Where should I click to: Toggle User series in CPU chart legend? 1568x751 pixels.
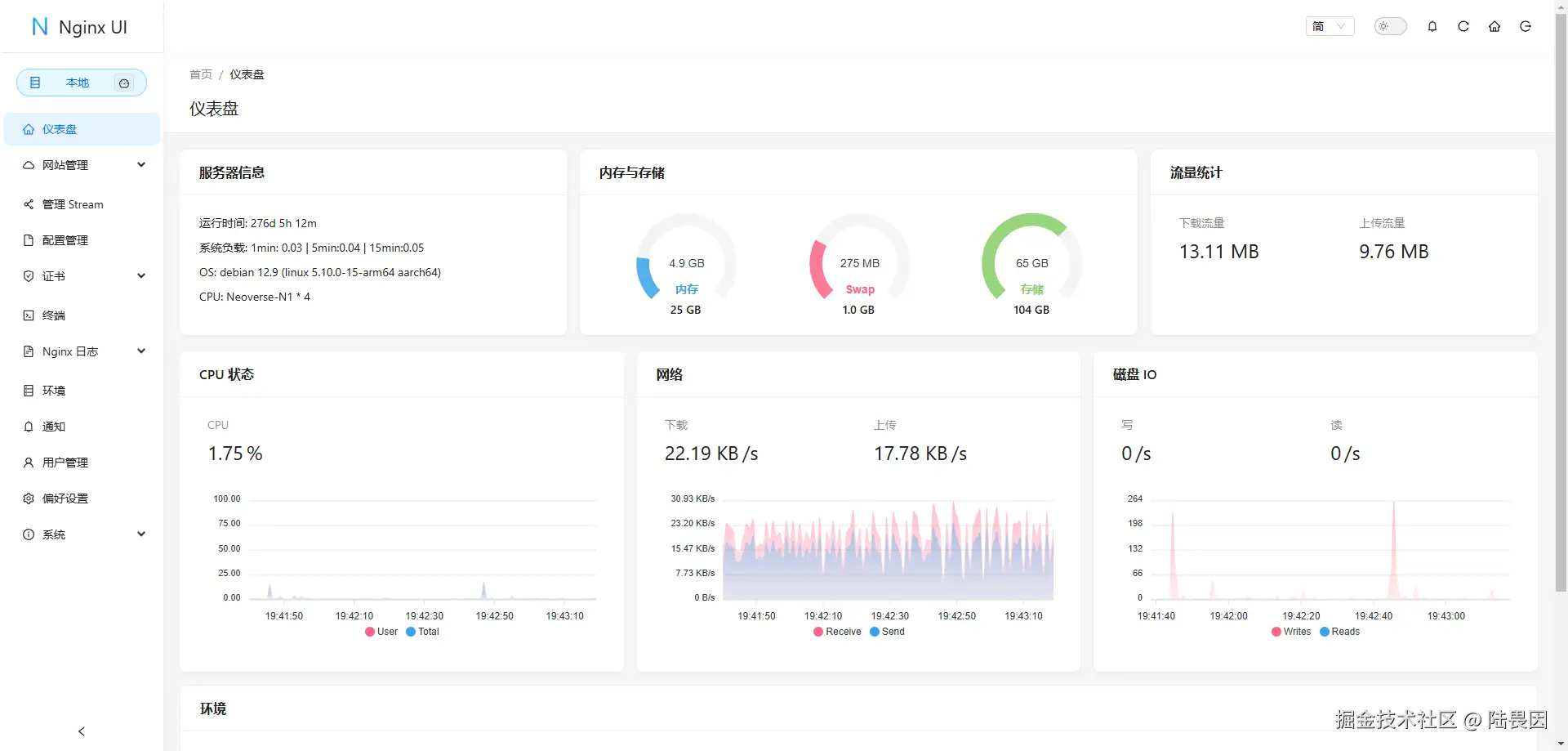point(381,632)
